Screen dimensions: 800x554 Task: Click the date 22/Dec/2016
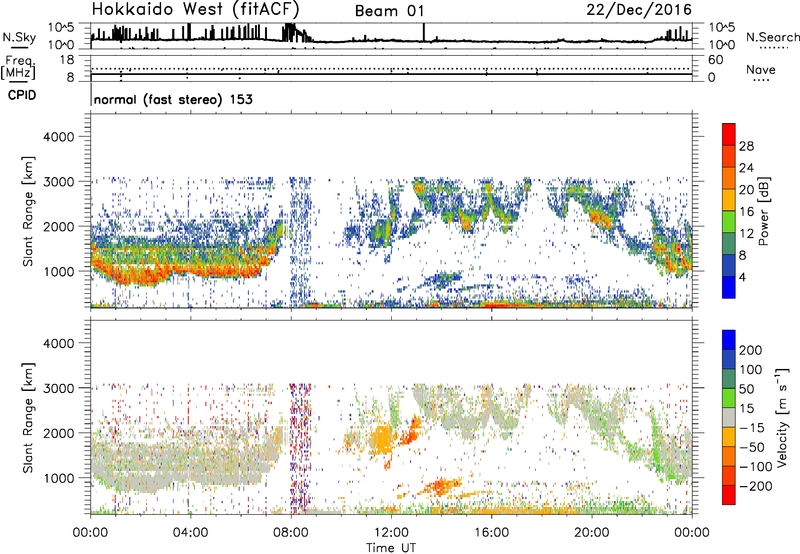tap(639, 10)
